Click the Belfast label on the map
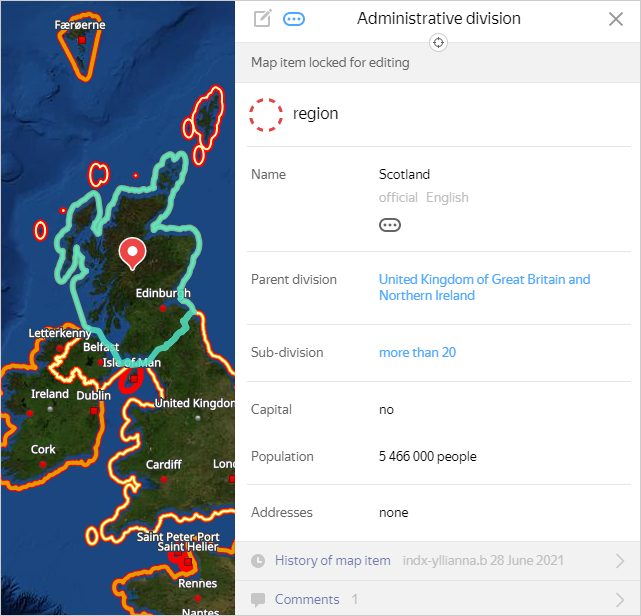Viewport: 641px width, 616px height. 101,347
